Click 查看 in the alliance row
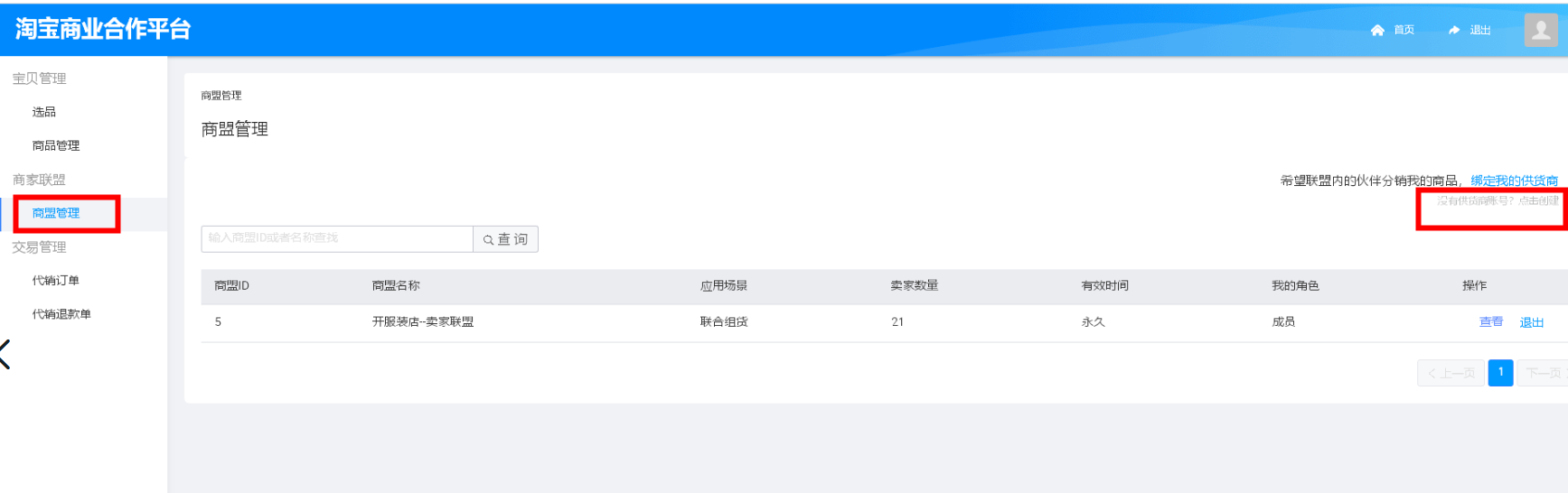Viewport: 1568px width, 493px height. [x=1491, y=321]
